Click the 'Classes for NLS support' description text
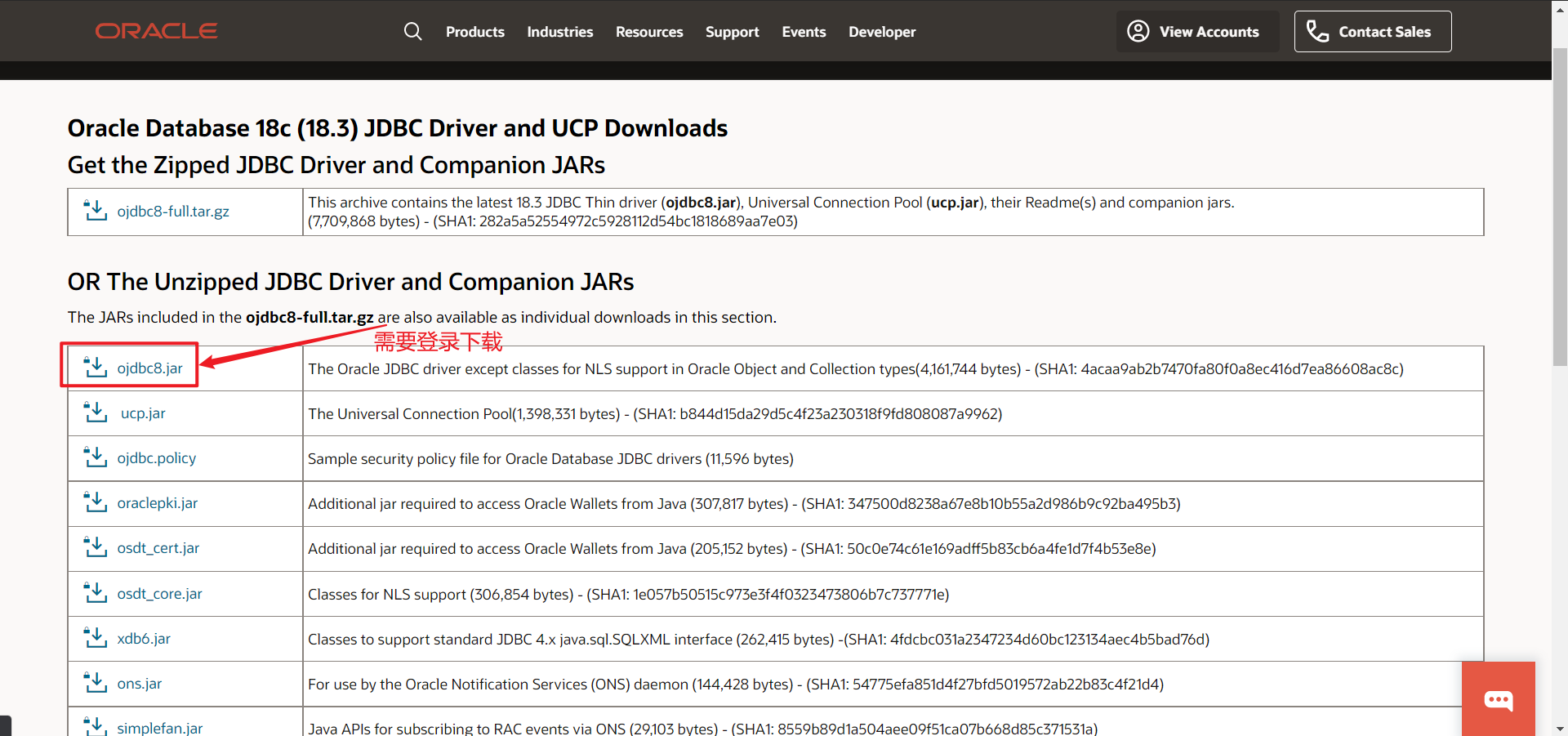 629,595
